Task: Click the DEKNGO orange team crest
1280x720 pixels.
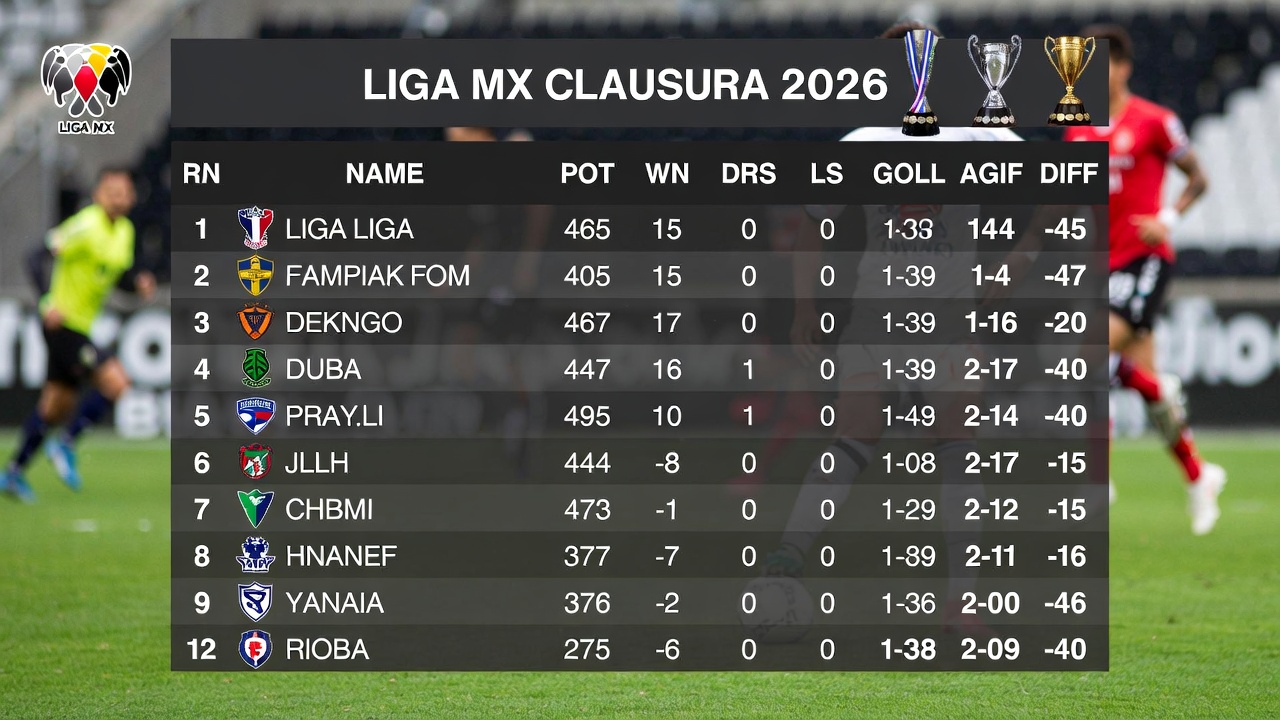Action: coord(255,322)
